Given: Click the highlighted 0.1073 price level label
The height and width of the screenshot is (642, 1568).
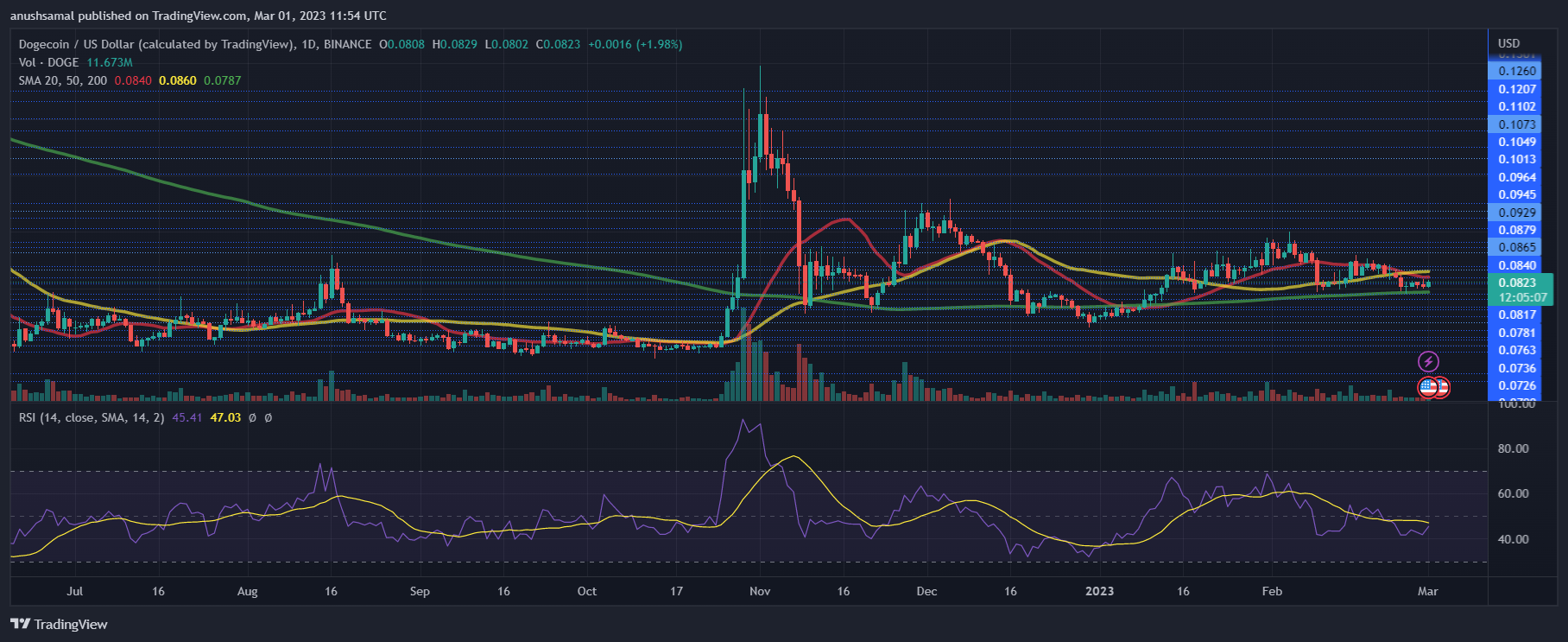Looking at the screenshot, I should click(x=1517, y=124).
